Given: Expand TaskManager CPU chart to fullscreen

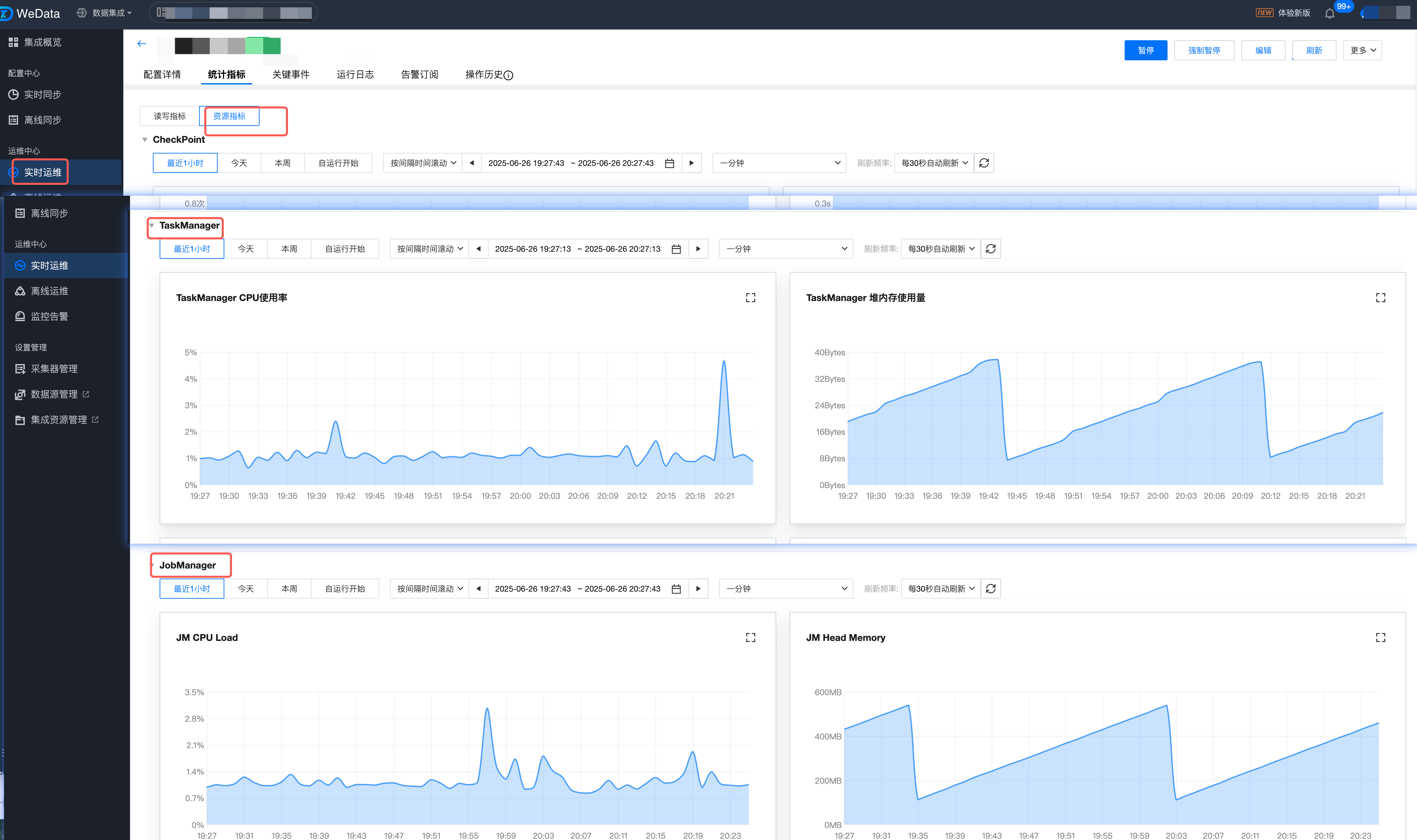Looking at the screenshot, I should 750,298.
